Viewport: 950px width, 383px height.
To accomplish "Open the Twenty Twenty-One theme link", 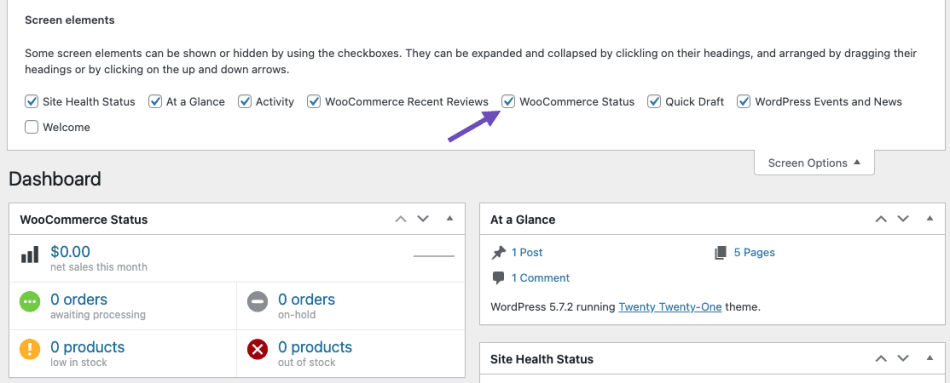I will tap(670, 307).
